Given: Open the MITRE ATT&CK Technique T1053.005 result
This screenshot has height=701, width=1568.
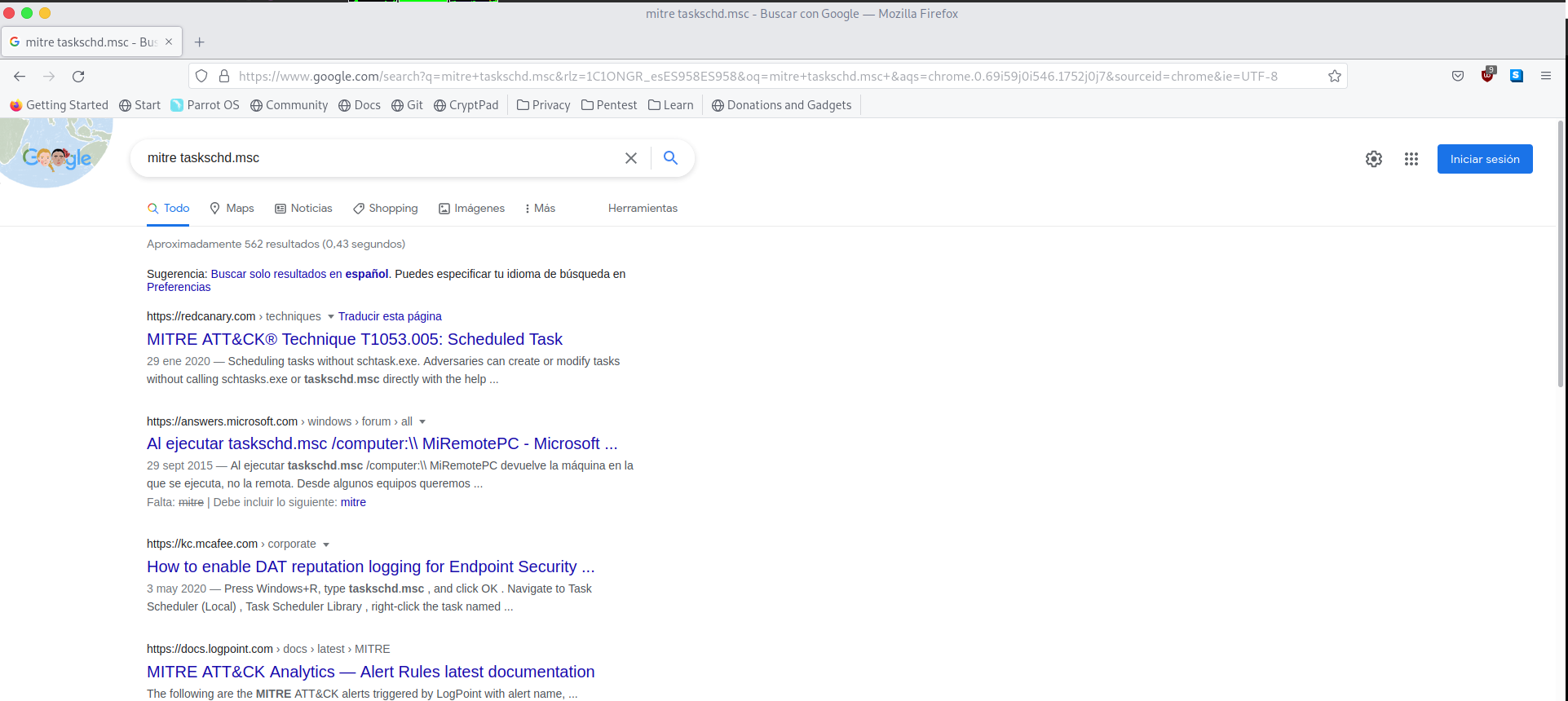Looking at the screenshot, I should pyautogui.click(x=354, y=339).
